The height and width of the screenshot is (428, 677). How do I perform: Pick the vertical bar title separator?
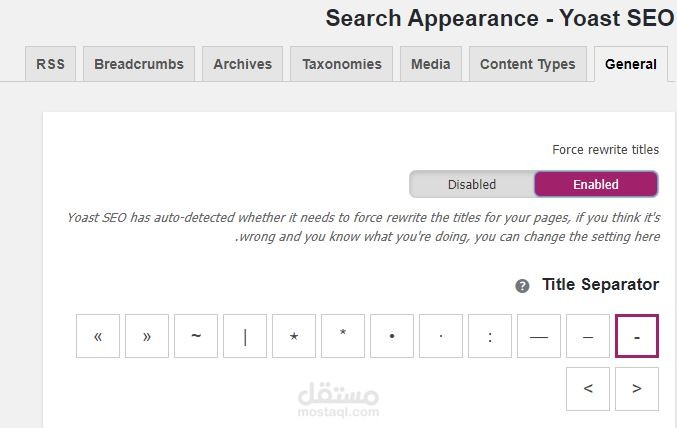click(245, 336)
